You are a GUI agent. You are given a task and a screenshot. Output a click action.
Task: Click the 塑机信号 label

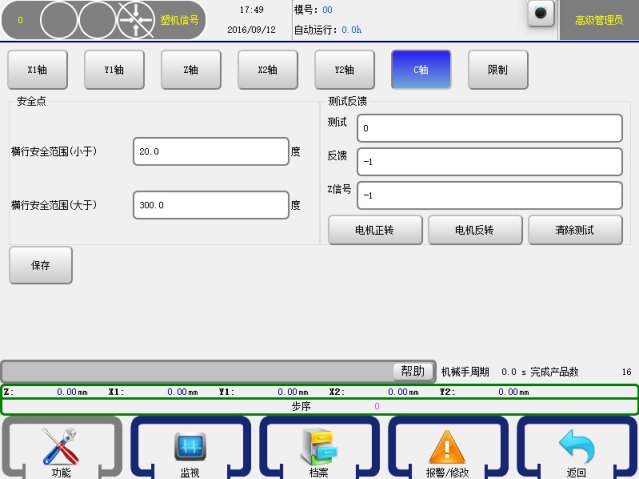[179, 20]
